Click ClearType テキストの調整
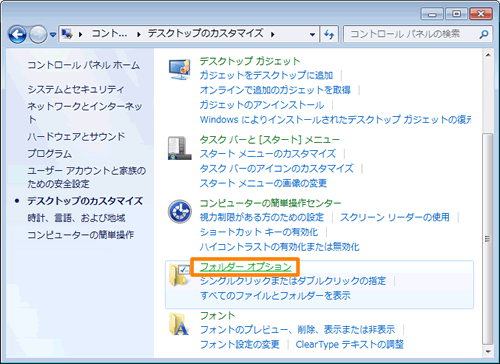 click(x=350, y=344)
